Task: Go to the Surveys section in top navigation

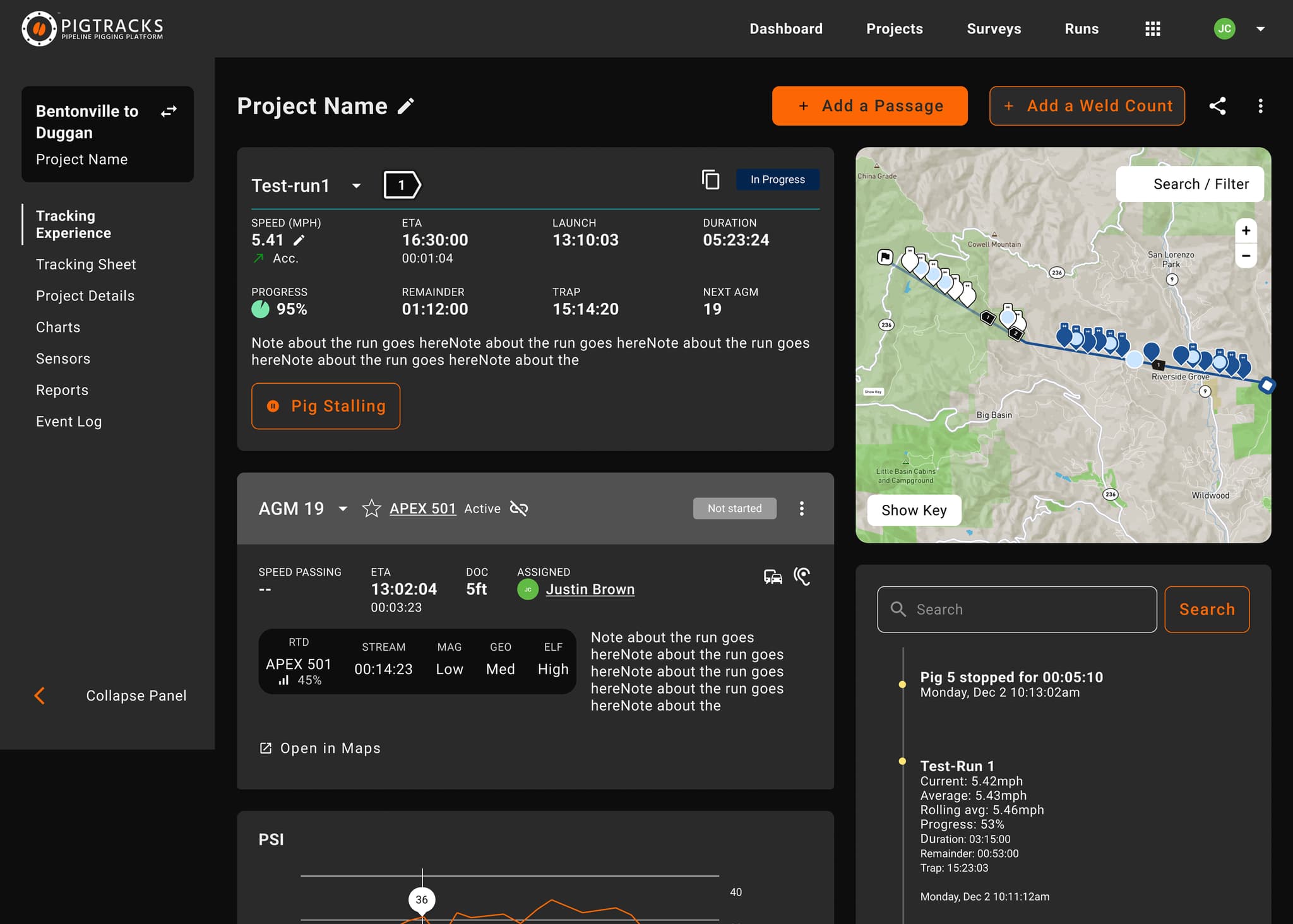Action: (x=993, y=28)
